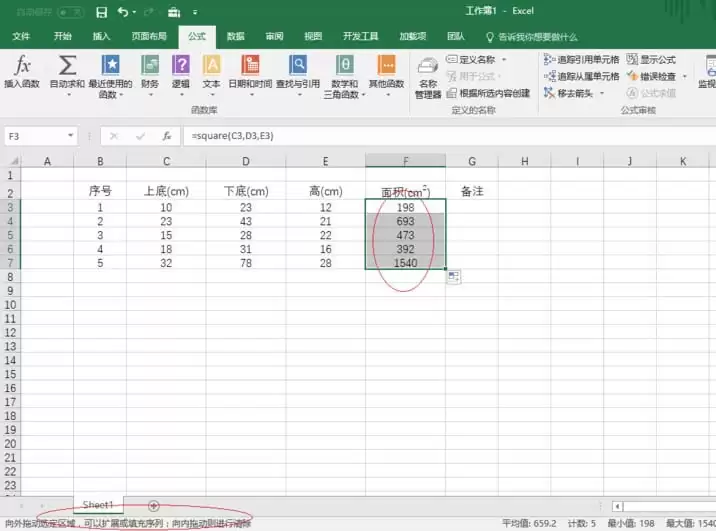Image resolution: width=716 pixels, height=531 pixels.
Task: Click Trace Precedents (追踪引用单元格)
Action: [x=581, y=59]
